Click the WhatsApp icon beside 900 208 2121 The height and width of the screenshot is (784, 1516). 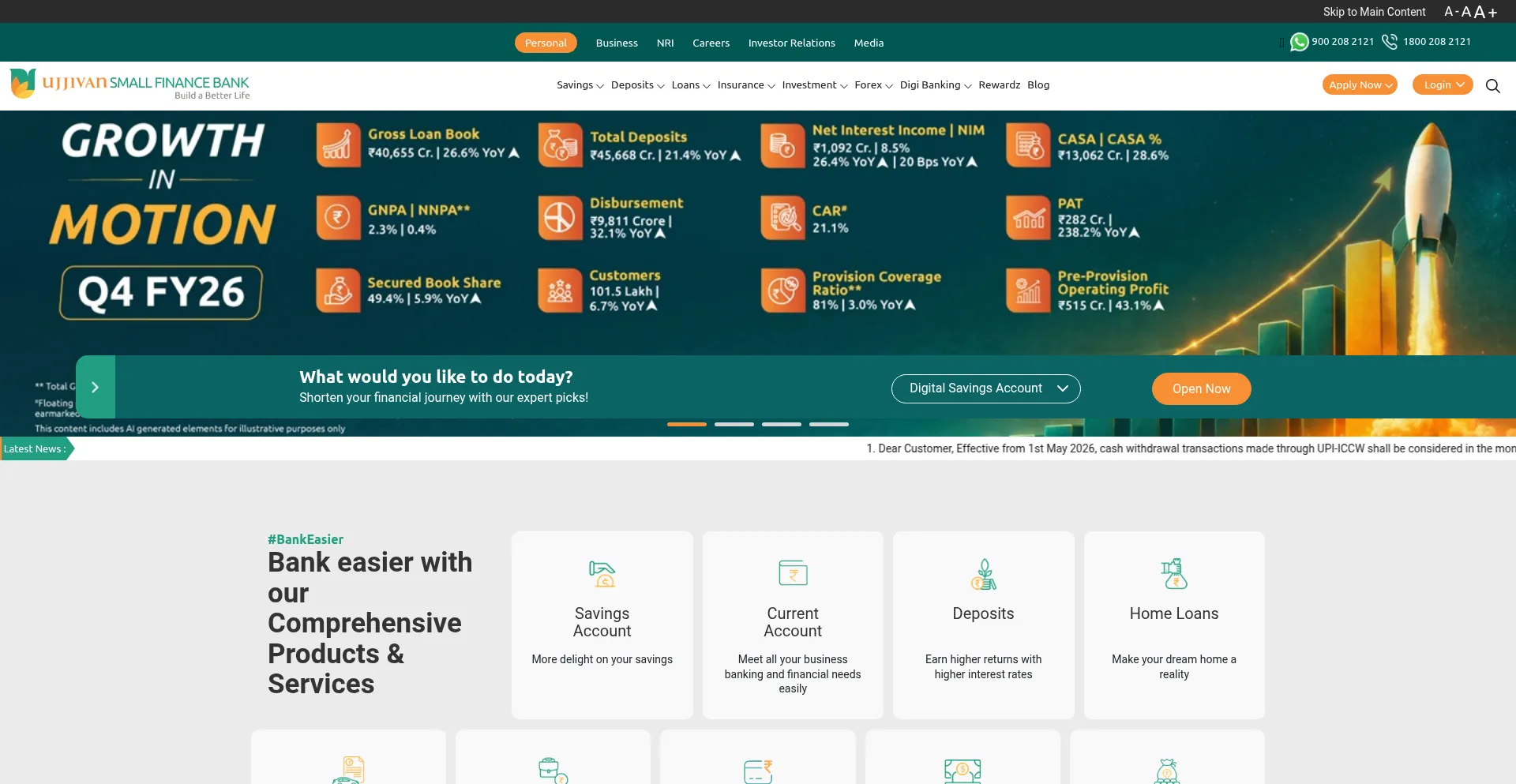pos(1299,42)
